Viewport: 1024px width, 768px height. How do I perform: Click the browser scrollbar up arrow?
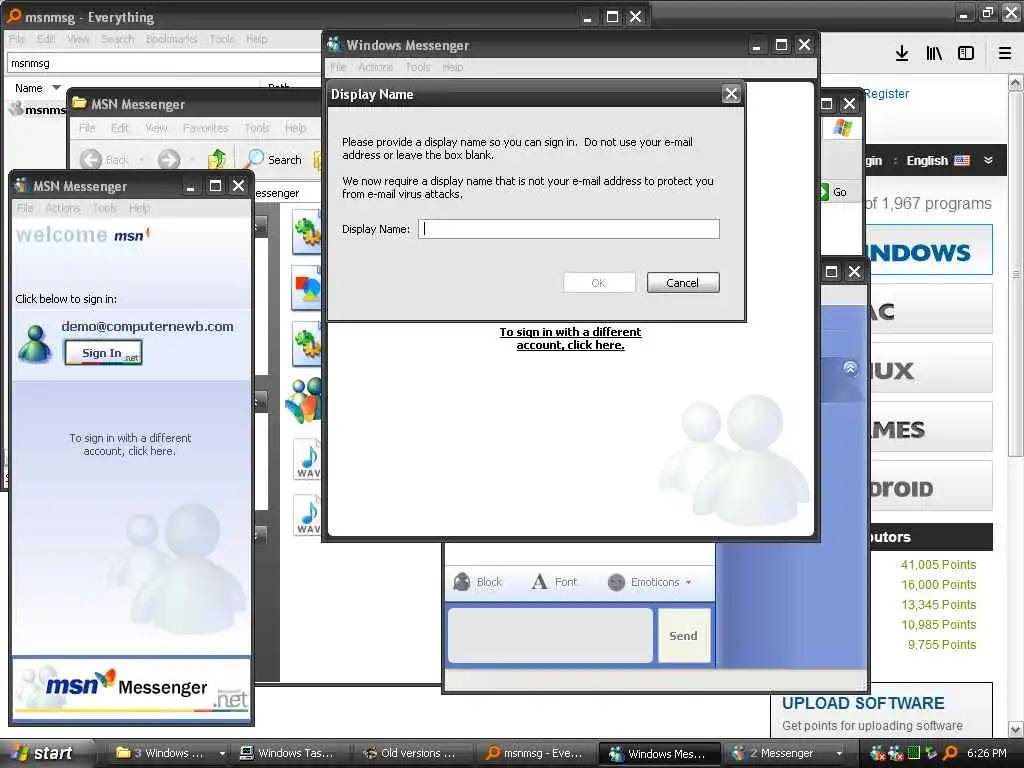(x=1016, y=83)
